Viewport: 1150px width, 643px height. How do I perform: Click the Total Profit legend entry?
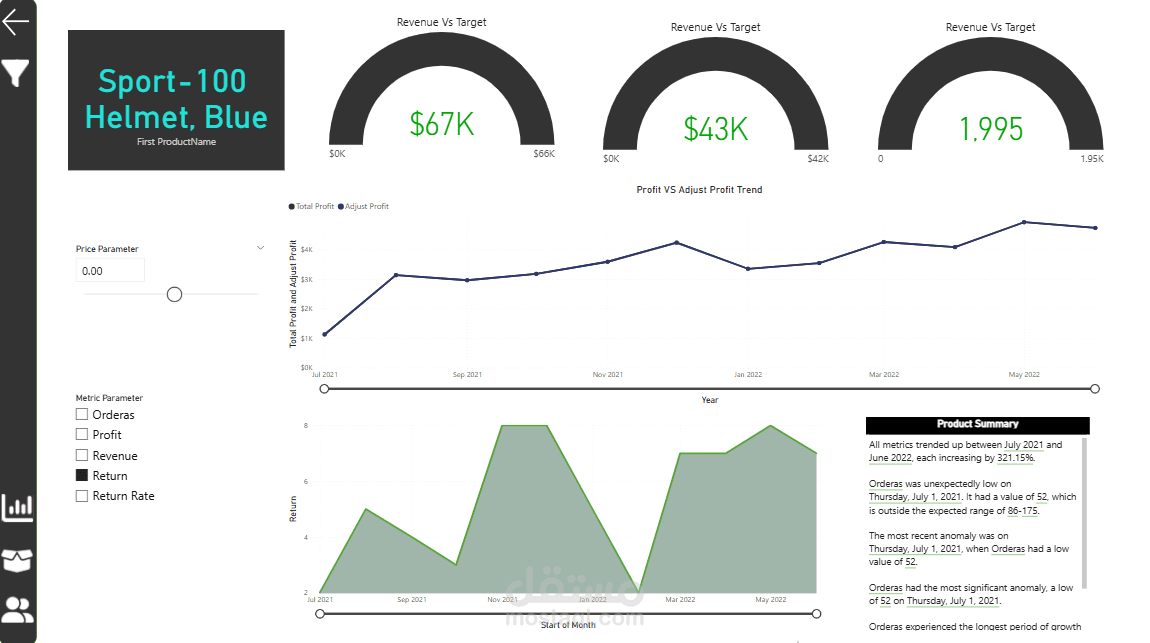point(312,207)
